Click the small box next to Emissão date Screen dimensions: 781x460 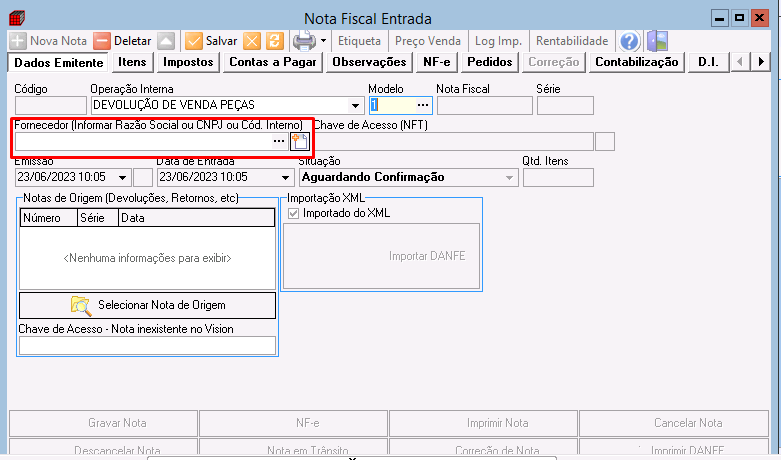(143, 178)
